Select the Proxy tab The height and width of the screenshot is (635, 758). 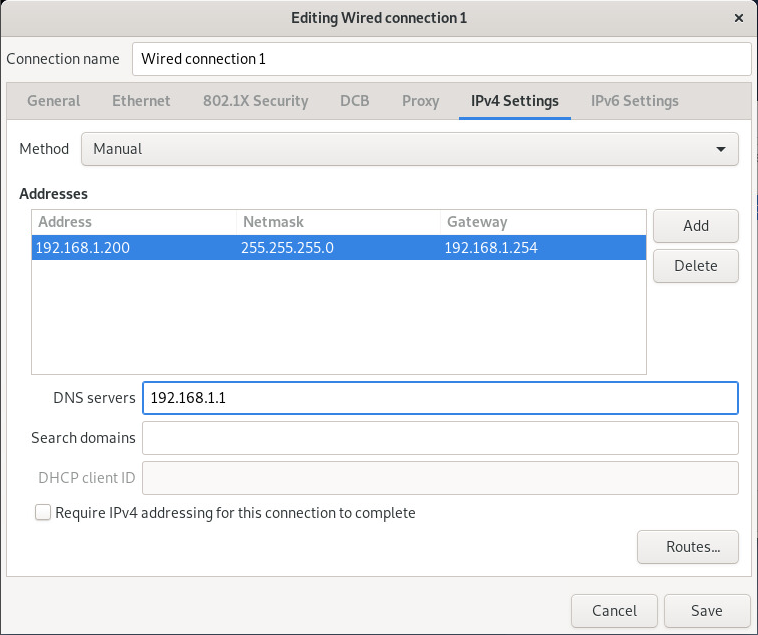[420, 101]
